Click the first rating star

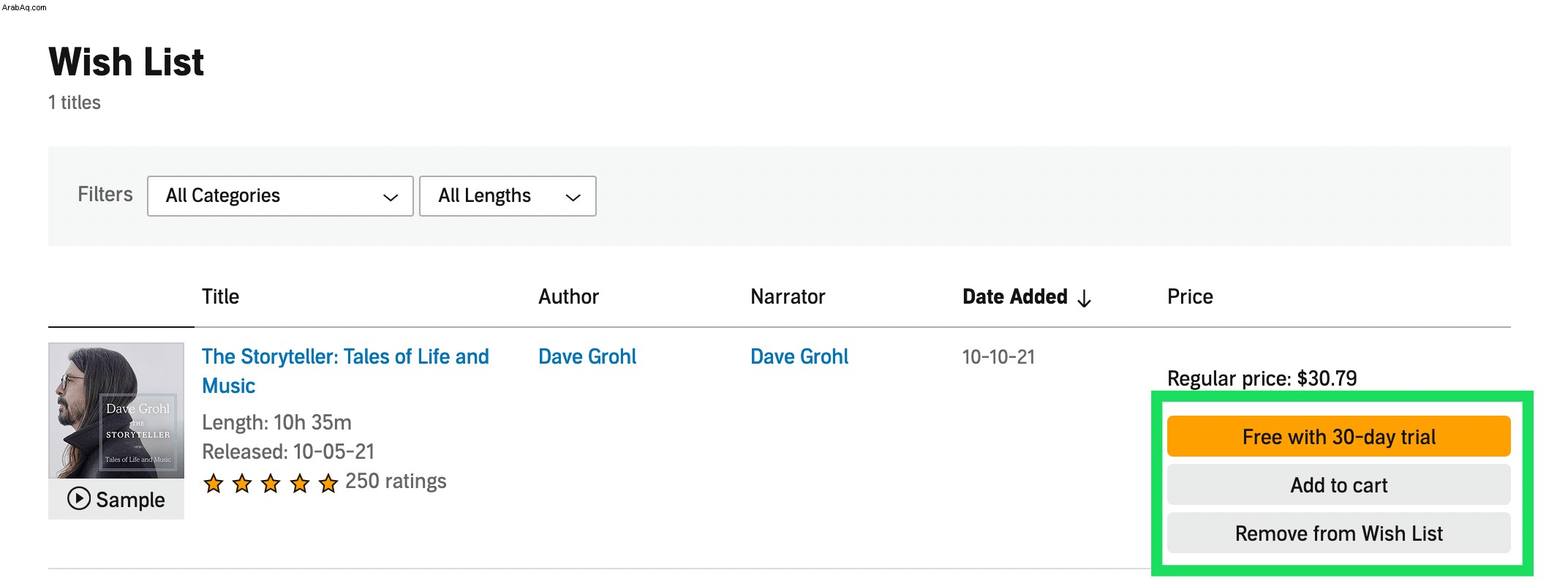[214, 483]
